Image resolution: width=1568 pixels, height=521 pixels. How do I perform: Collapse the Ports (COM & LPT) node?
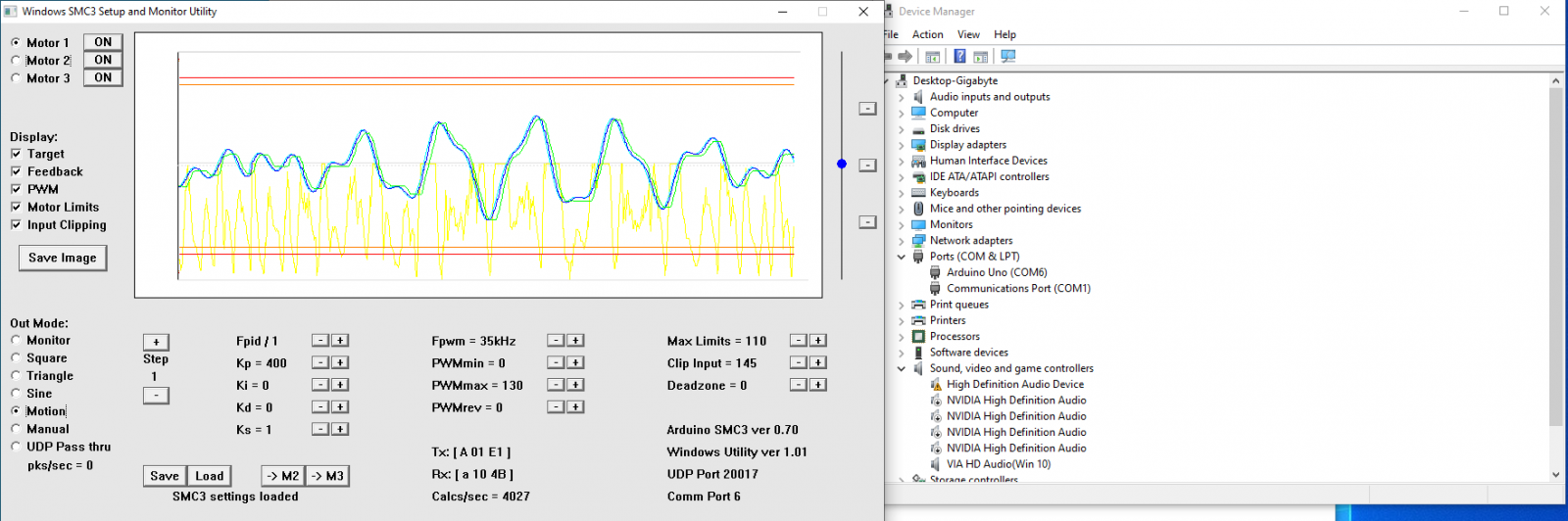pos(902,257)
